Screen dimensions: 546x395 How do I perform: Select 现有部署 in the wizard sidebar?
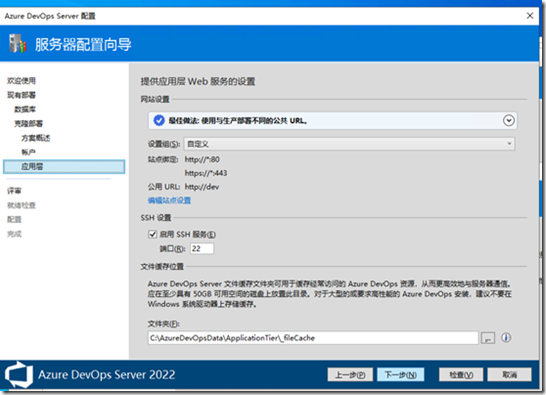21,95
